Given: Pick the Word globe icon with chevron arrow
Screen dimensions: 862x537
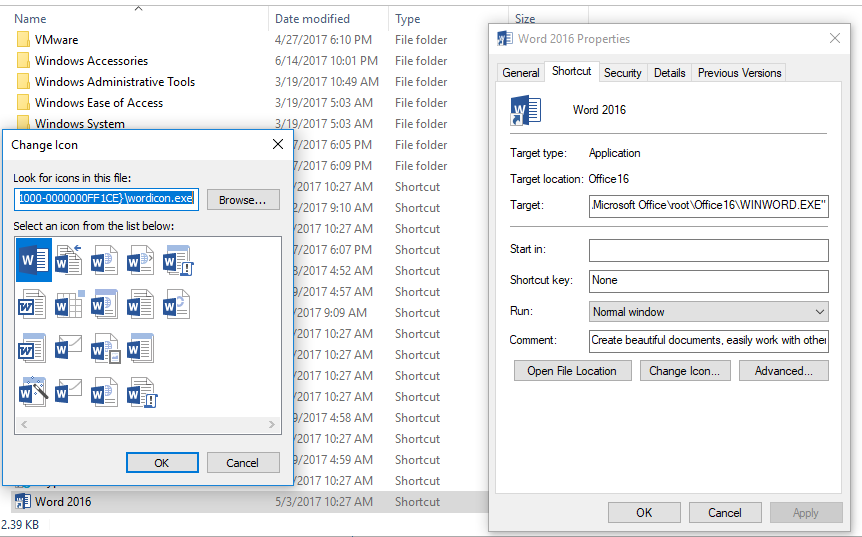Looking at the screenshot, I should (x=140, y=260).
